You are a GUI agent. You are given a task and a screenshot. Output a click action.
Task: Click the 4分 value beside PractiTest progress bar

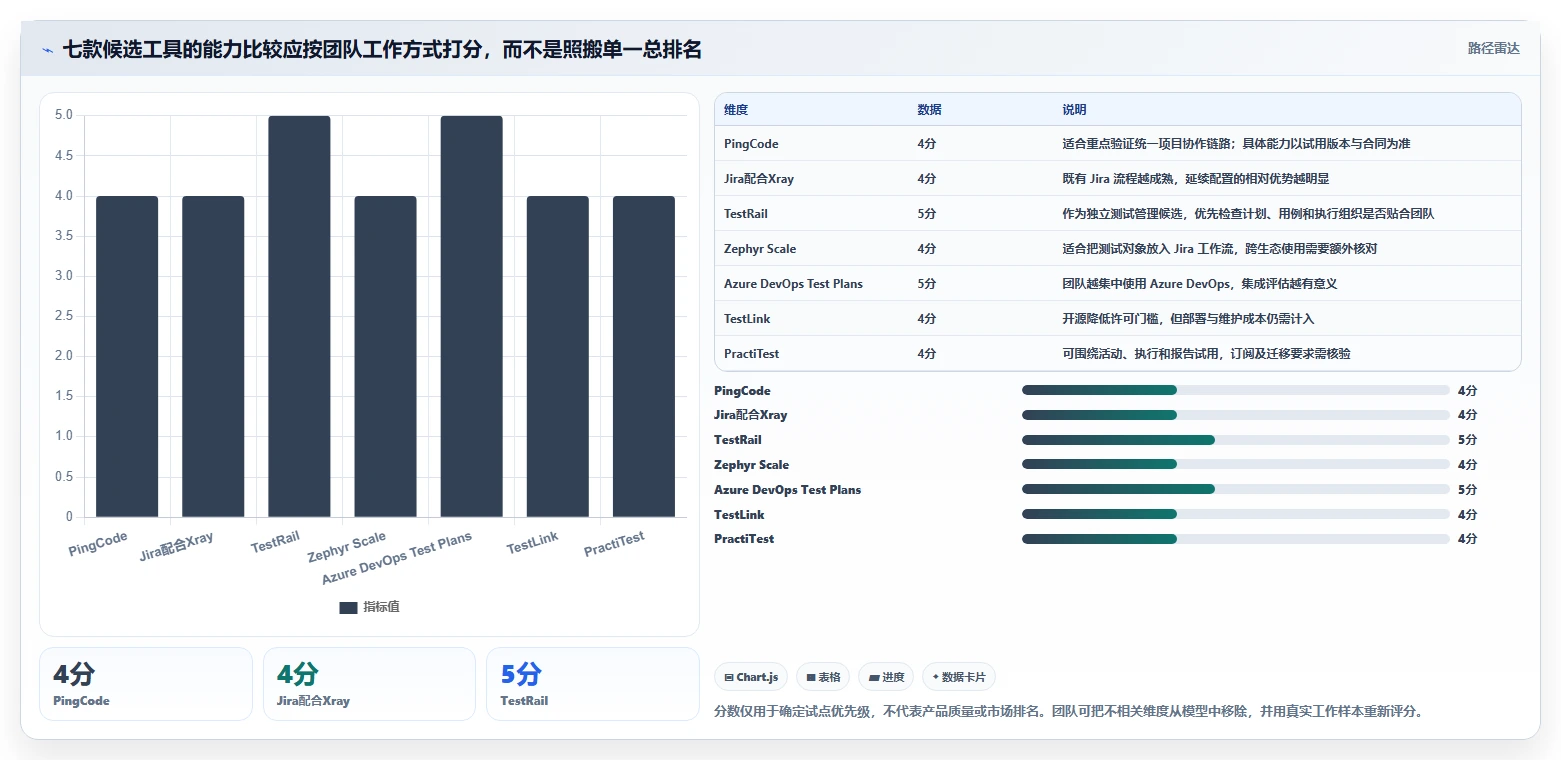pos(1467,539)
